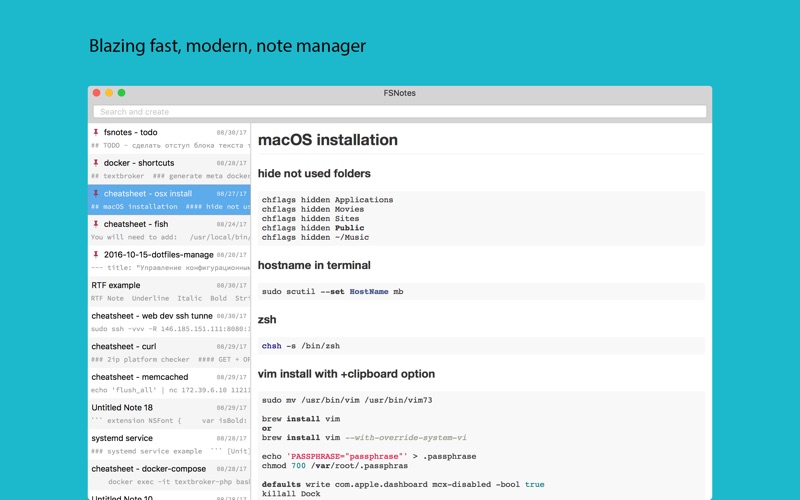Open the cheatsheet - docker-compose note

click(x=169, y=475)
